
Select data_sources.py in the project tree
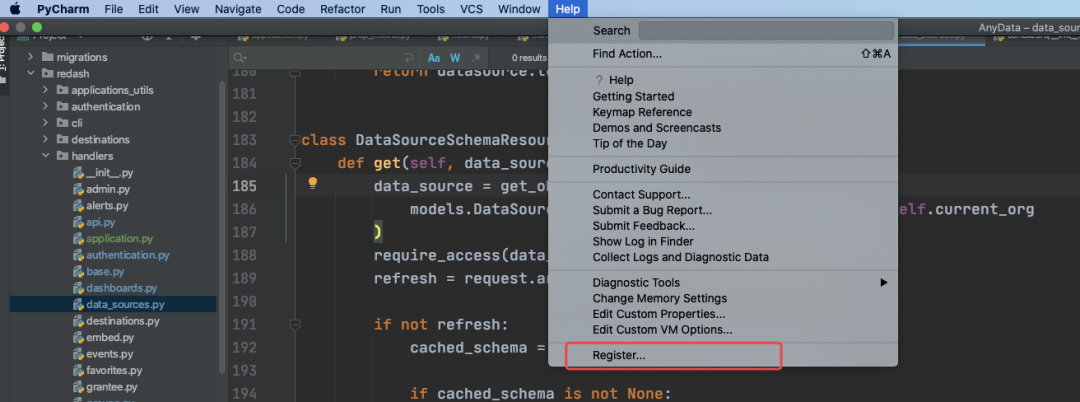point(125,305)
